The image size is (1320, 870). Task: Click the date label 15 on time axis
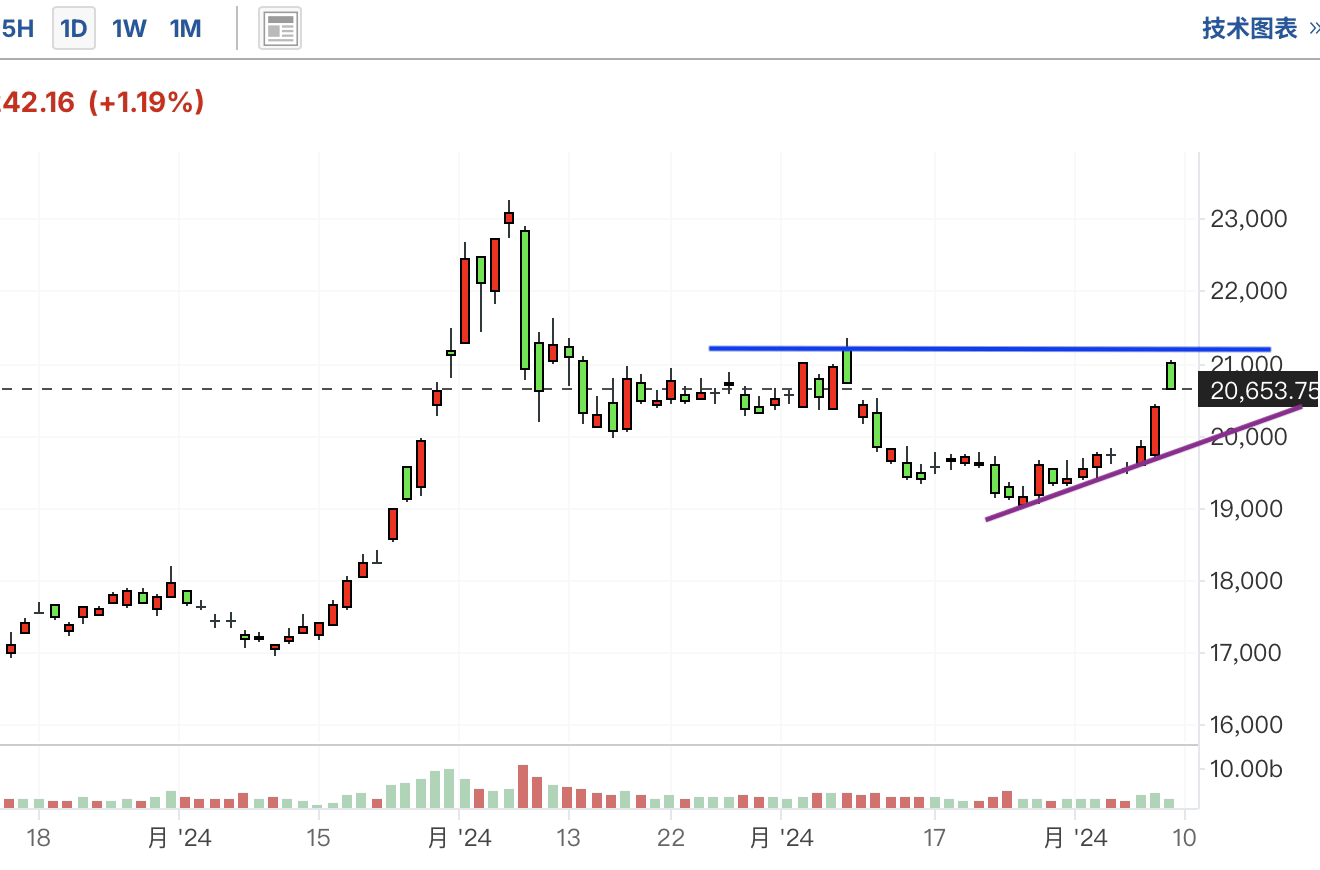(317, 837)
